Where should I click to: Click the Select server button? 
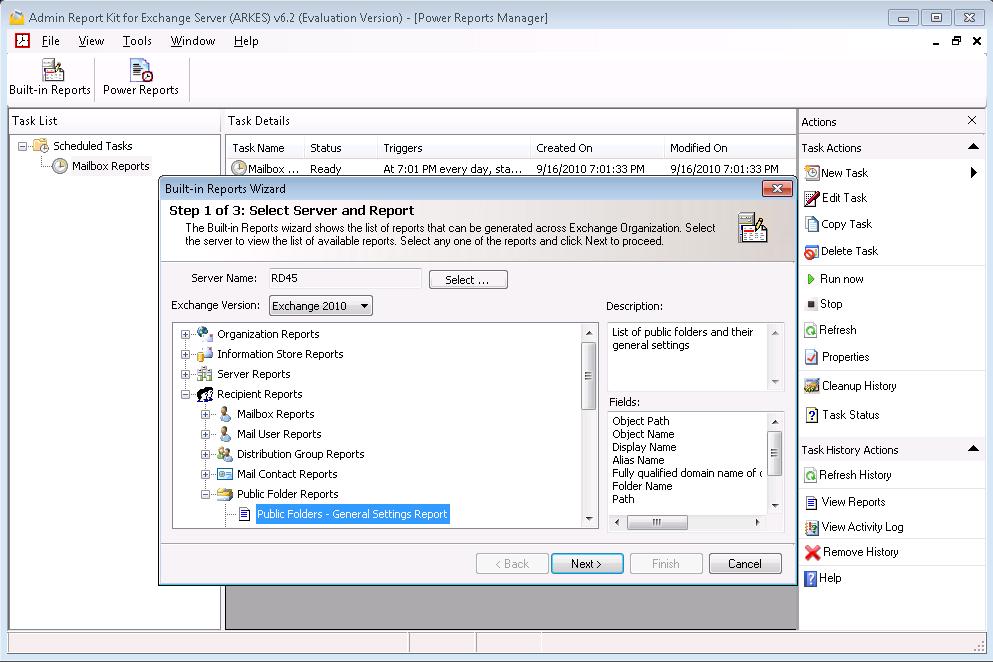pyautogui.click(x=467, y=280)
